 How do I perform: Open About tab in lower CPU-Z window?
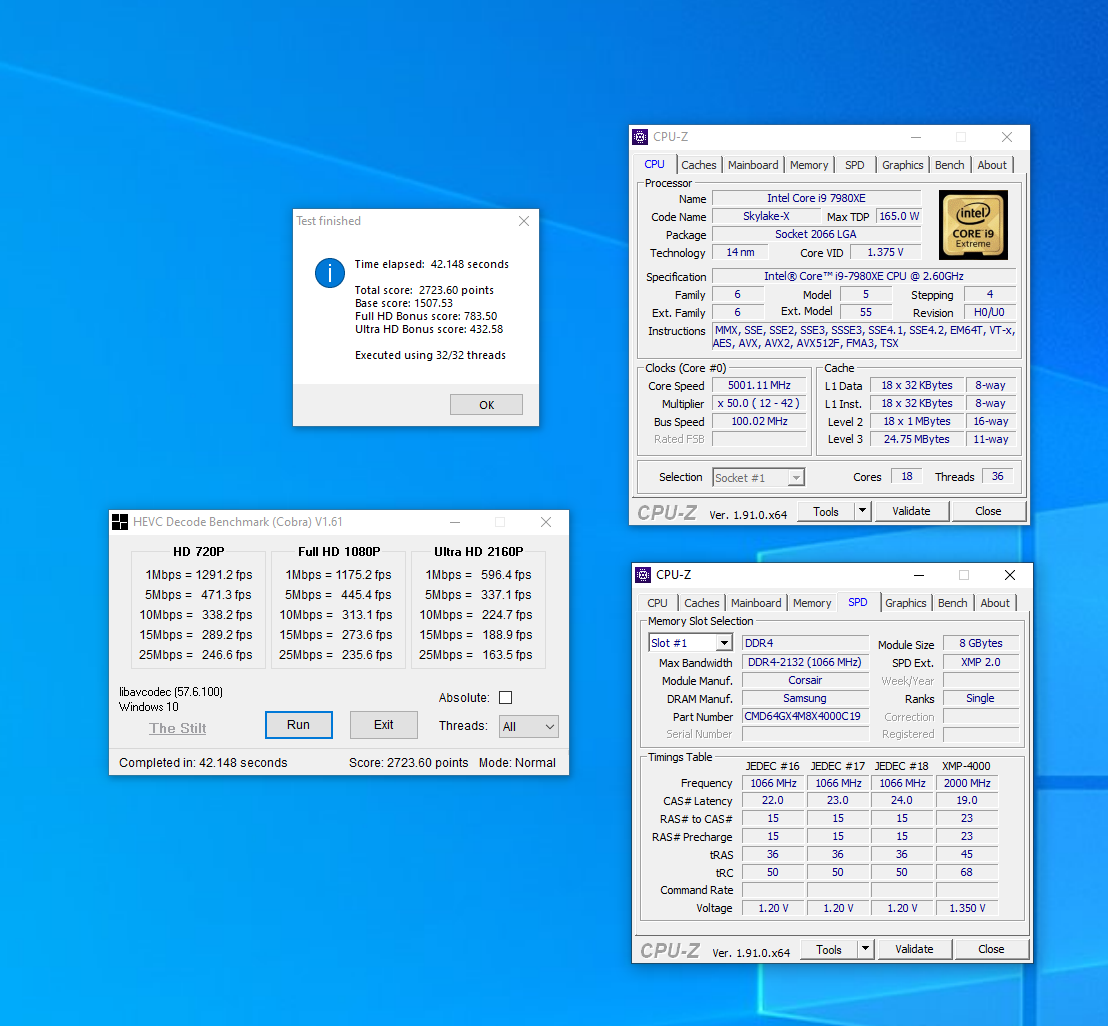(995, 603)
